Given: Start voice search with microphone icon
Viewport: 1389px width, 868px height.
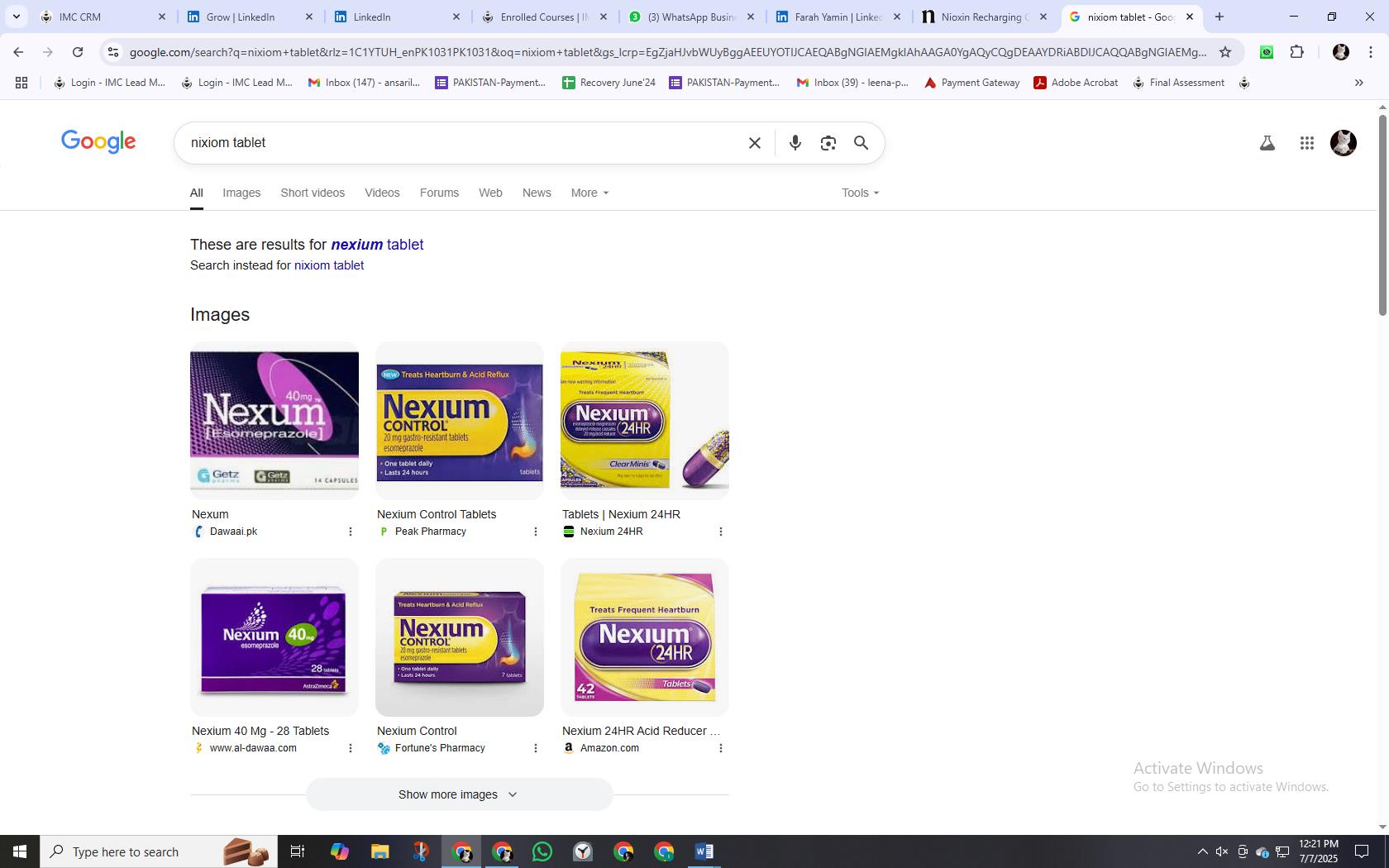Looking at the screenshot, I should coord(795,143).
